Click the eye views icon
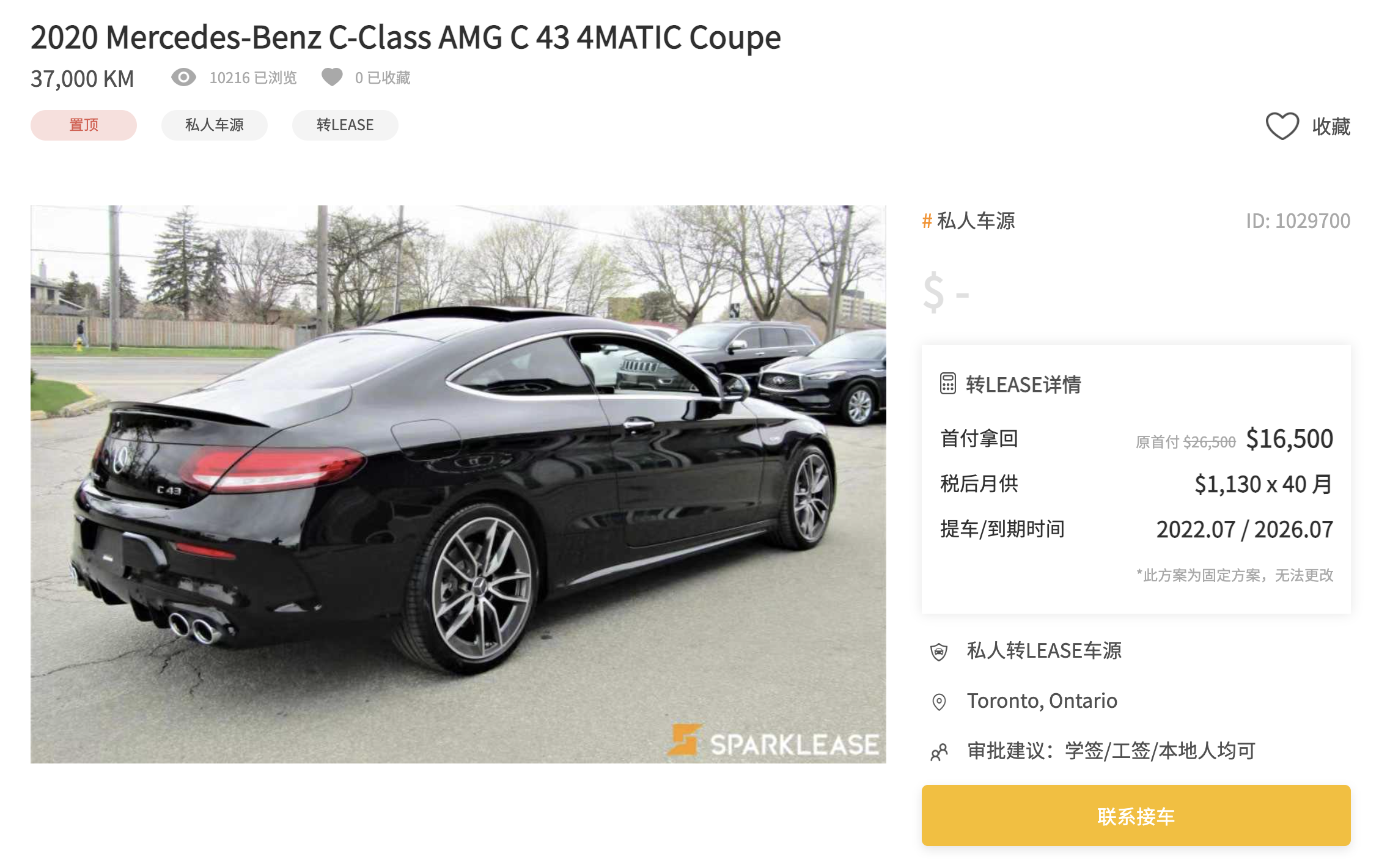1379x868 pixels. click(x=183, y=78)
